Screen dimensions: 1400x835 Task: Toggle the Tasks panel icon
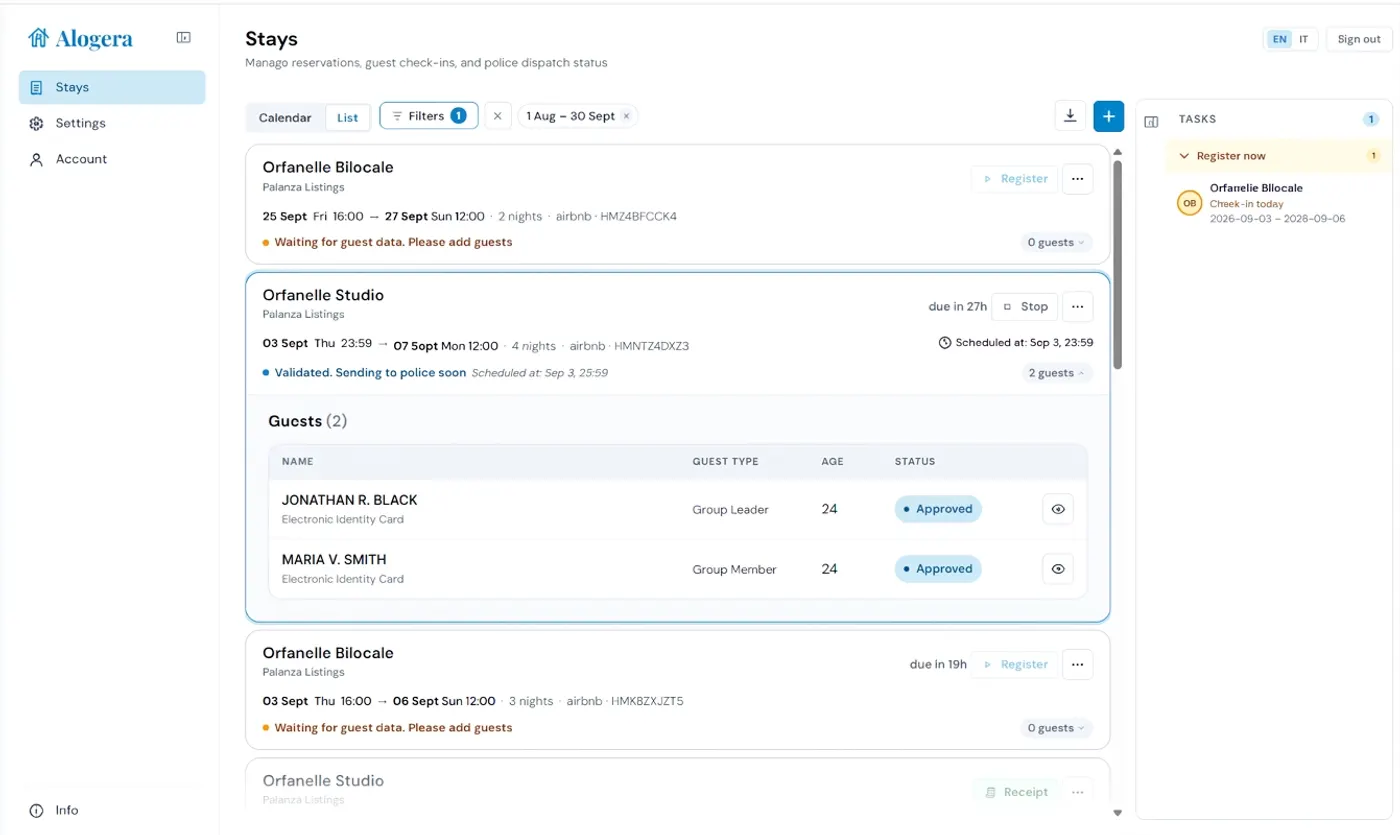pyautogui.click(x=1151, y=121)
